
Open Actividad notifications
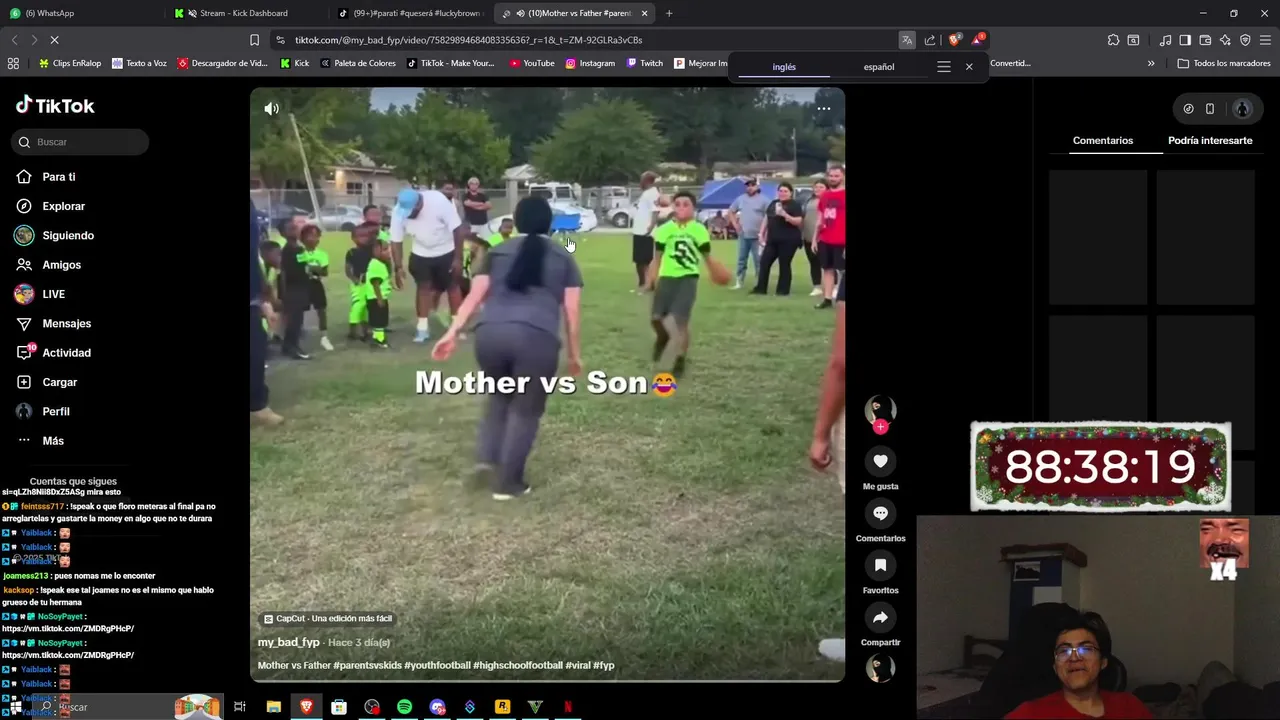point(66,353)
